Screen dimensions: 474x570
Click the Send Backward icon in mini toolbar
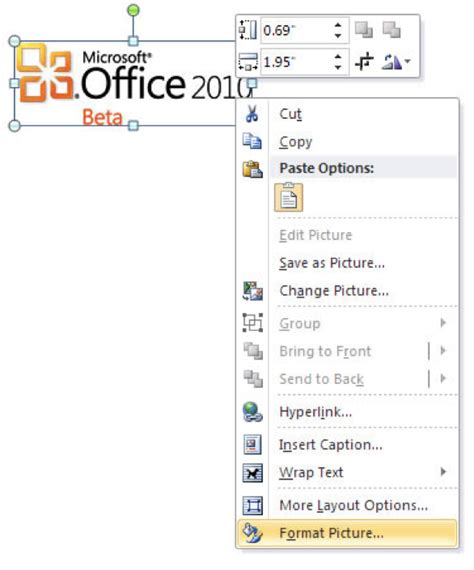391,30
